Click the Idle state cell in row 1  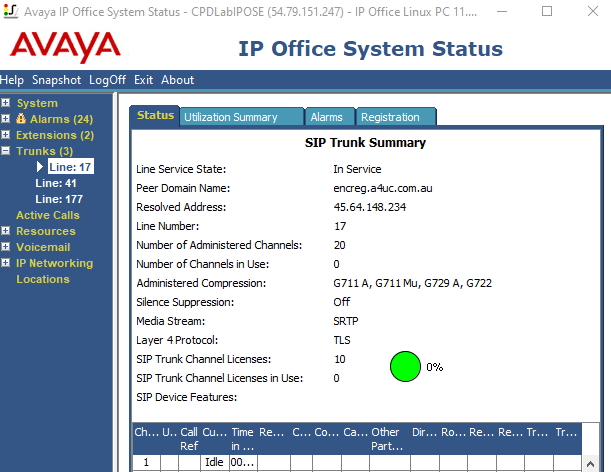click(x=215, y=462)
